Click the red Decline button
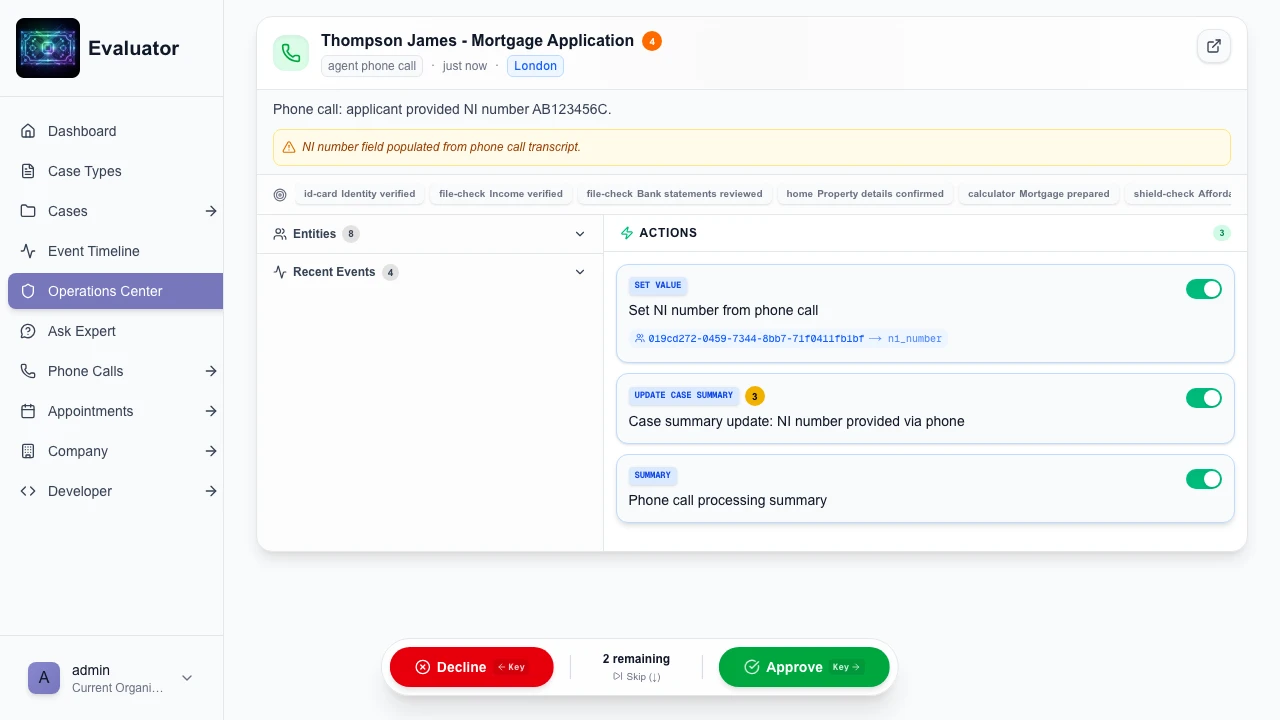 pos(471,667)
